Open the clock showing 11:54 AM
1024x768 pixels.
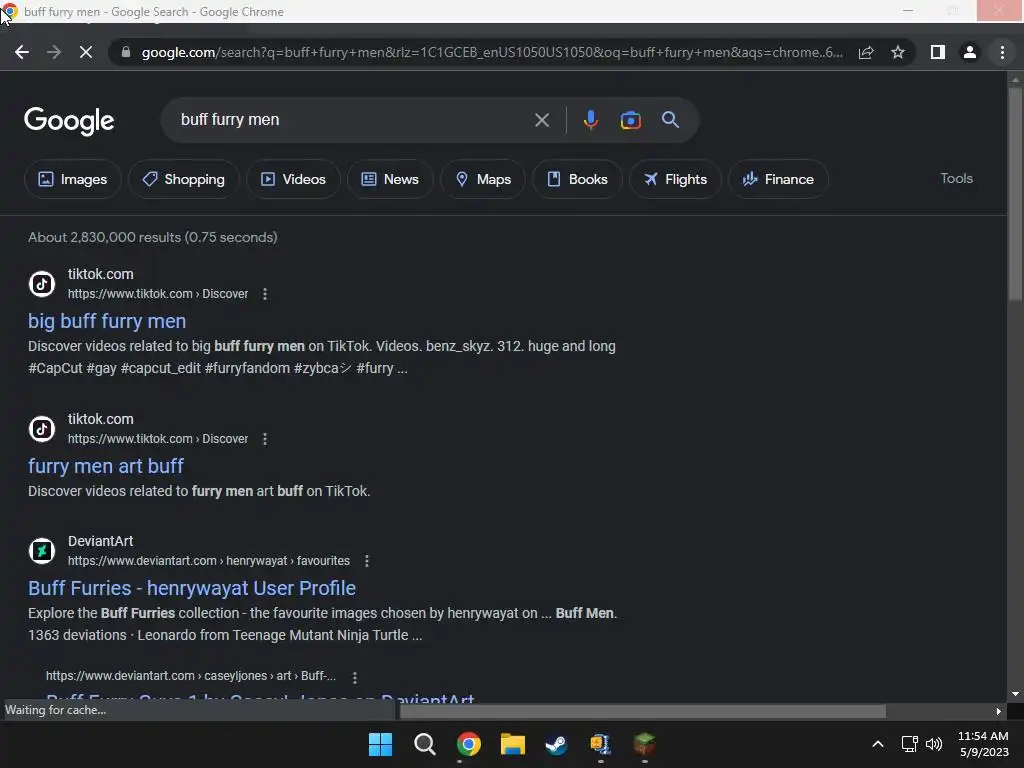tap(983, 744)
